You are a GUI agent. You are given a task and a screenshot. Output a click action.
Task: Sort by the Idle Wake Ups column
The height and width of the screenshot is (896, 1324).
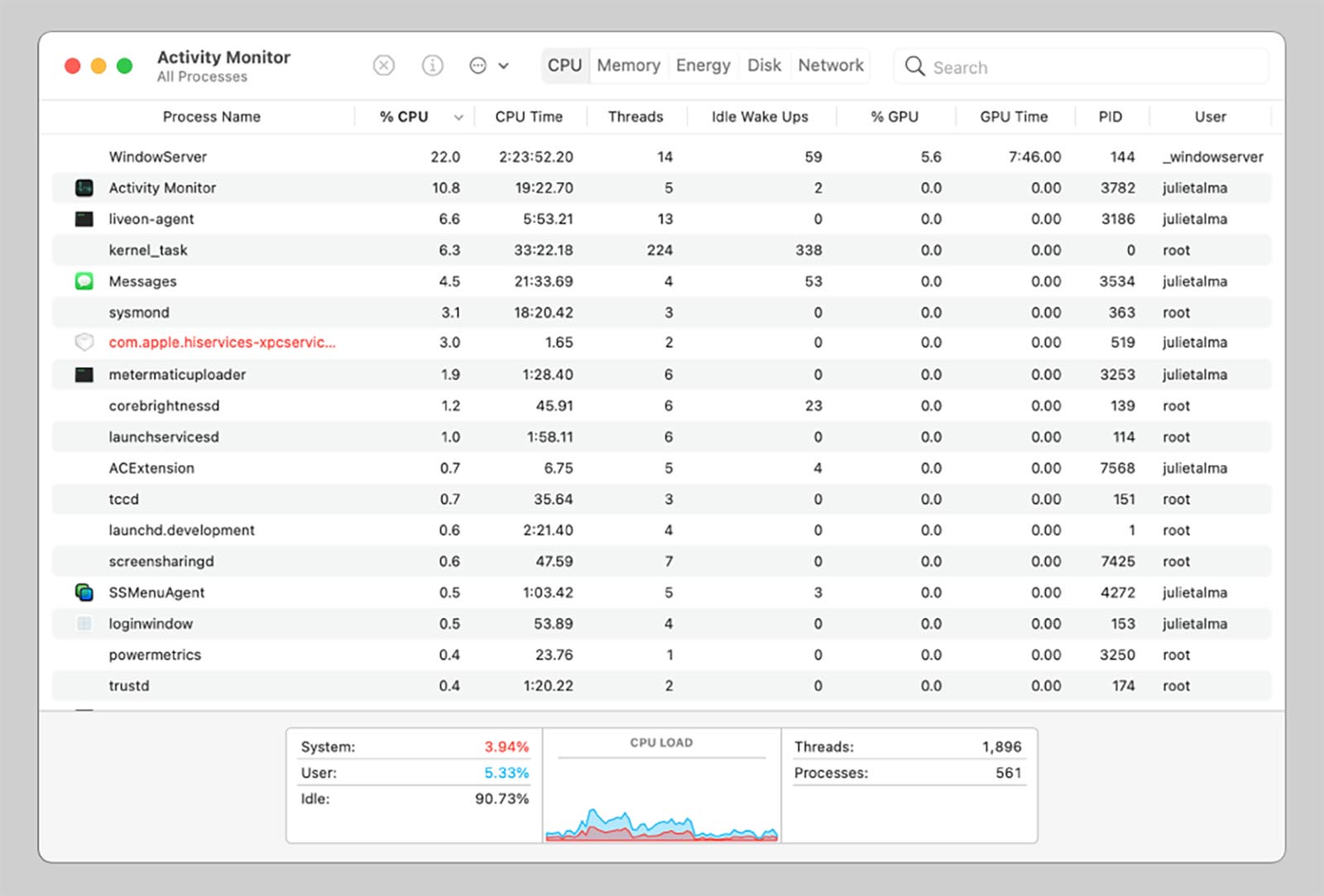(760, 117)
